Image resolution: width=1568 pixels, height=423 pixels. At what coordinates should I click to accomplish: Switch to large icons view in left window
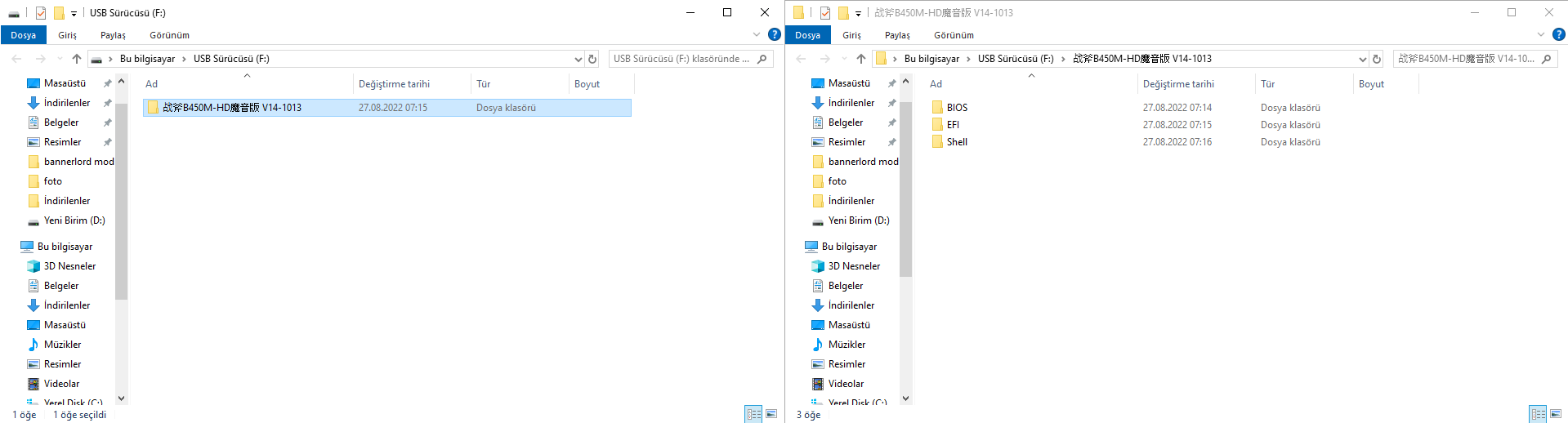pos(771,414)
